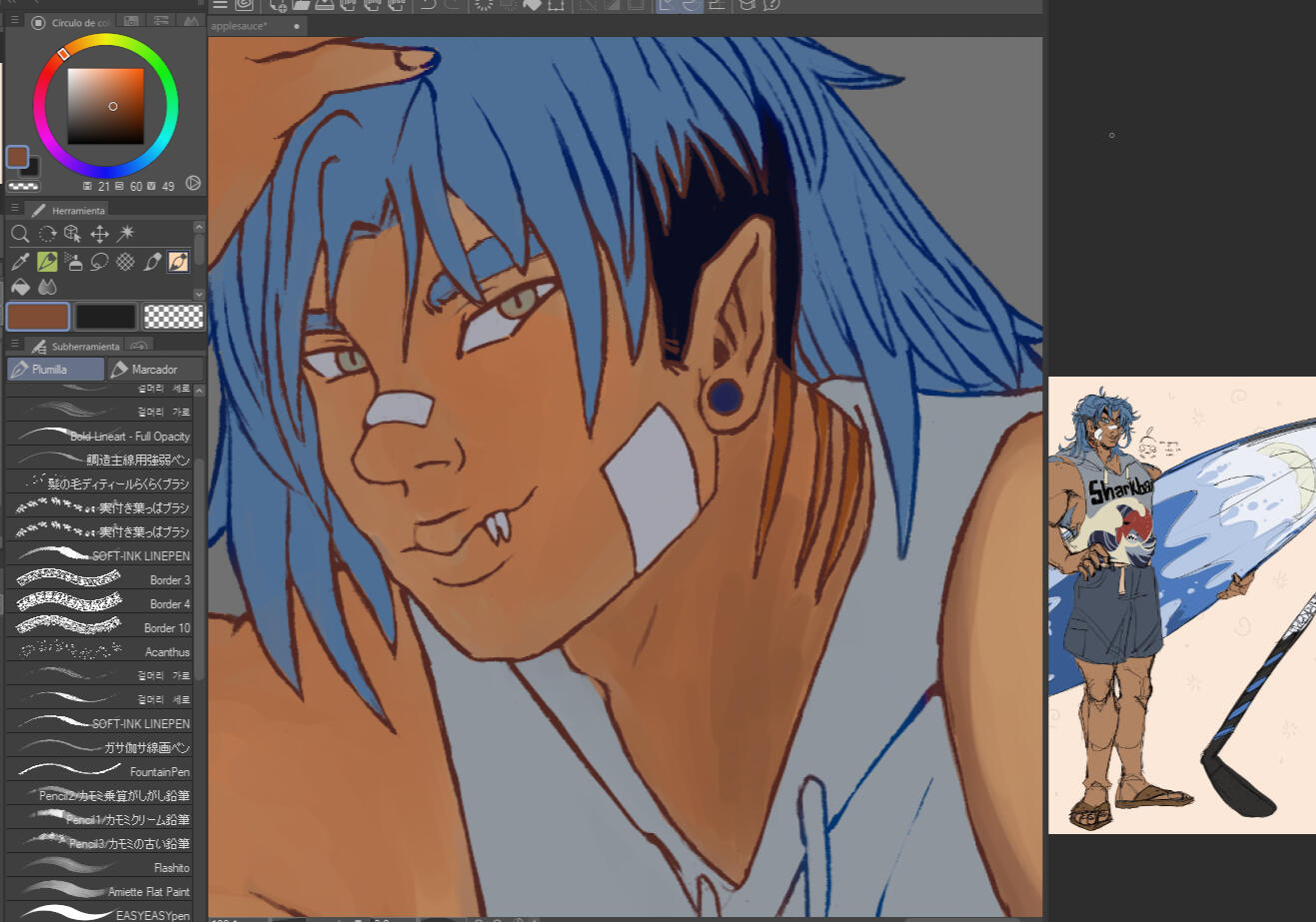
Task: Open the Subherramienta panel menu
Action: point(14,345)
